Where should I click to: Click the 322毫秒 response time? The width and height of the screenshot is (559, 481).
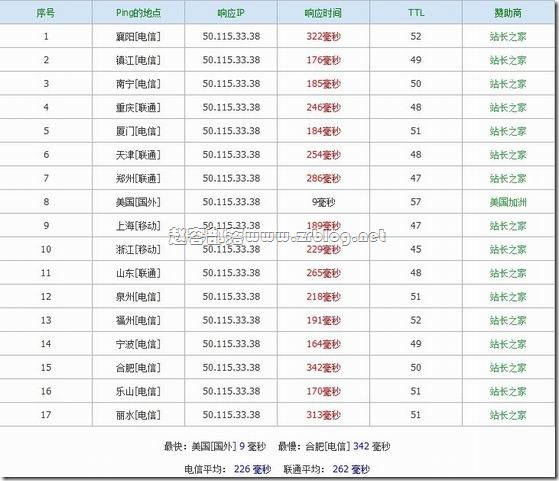point(323,36)
